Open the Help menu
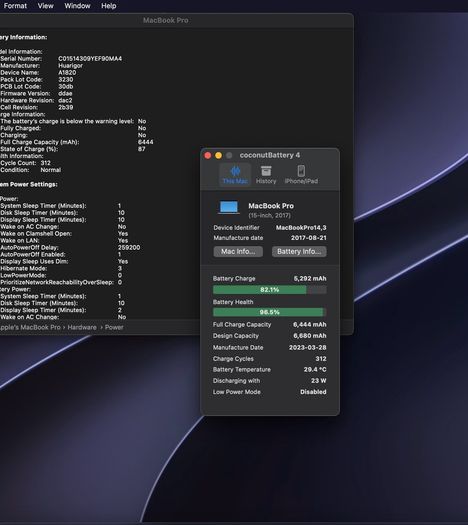This screenshot has width=468, height=525. (x=109, y=6)
